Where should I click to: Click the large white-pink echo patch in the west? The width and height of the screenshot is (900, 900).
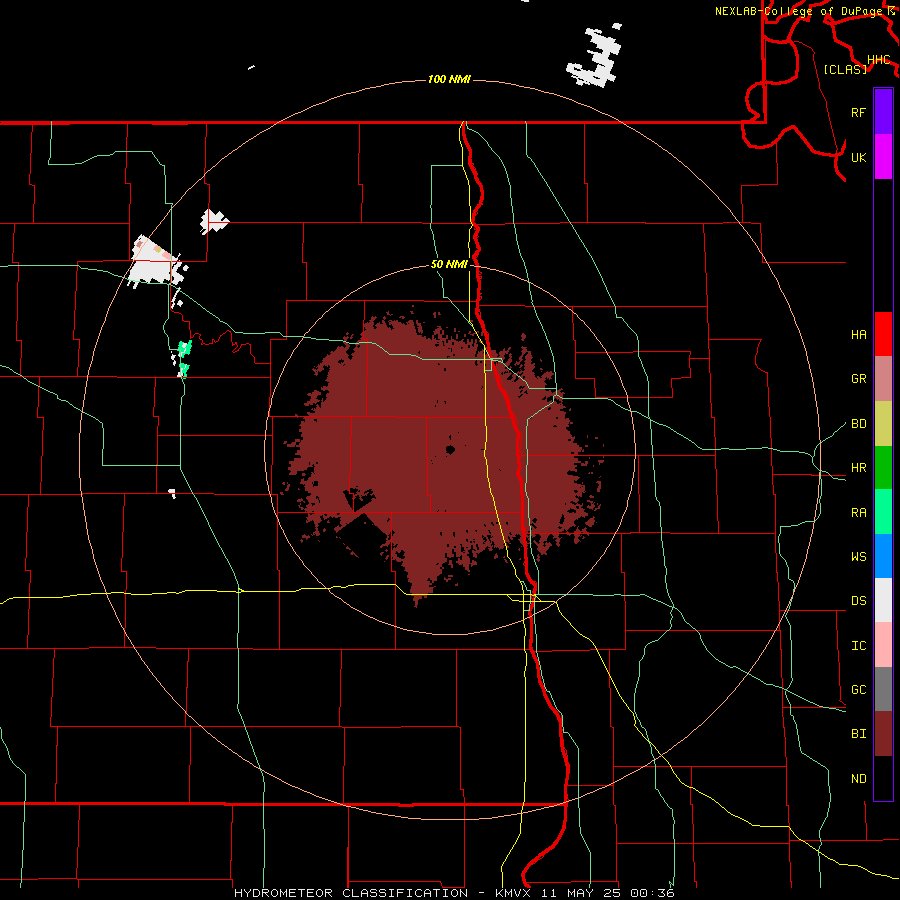[156, 262]
